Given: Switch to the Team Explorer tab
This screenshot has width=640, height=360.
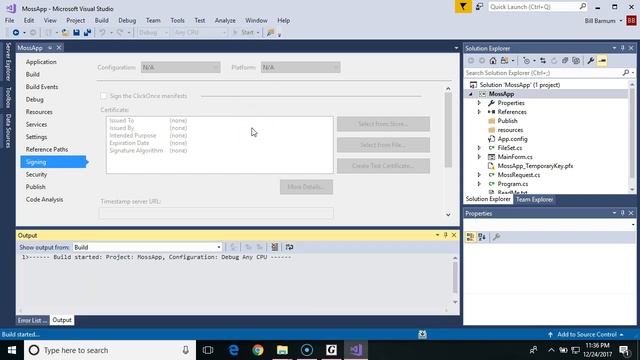Looking at the screenshot, I should (x=534, y=200).
